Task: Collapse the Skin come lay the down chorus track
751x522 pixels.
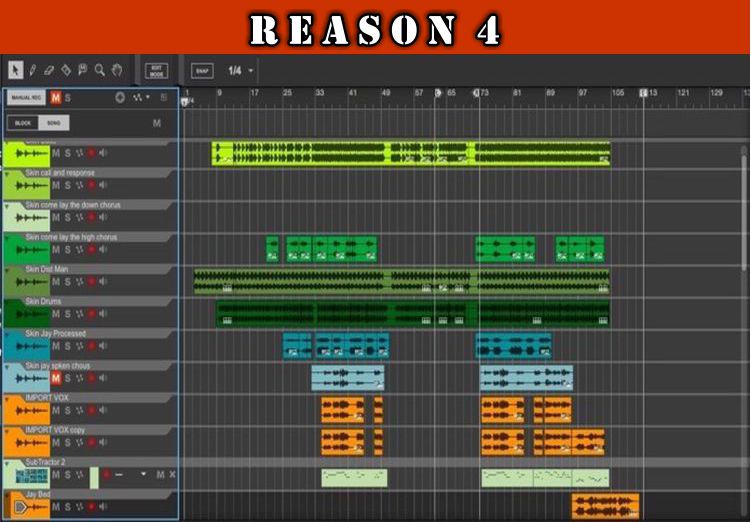Action: (7, 206)
